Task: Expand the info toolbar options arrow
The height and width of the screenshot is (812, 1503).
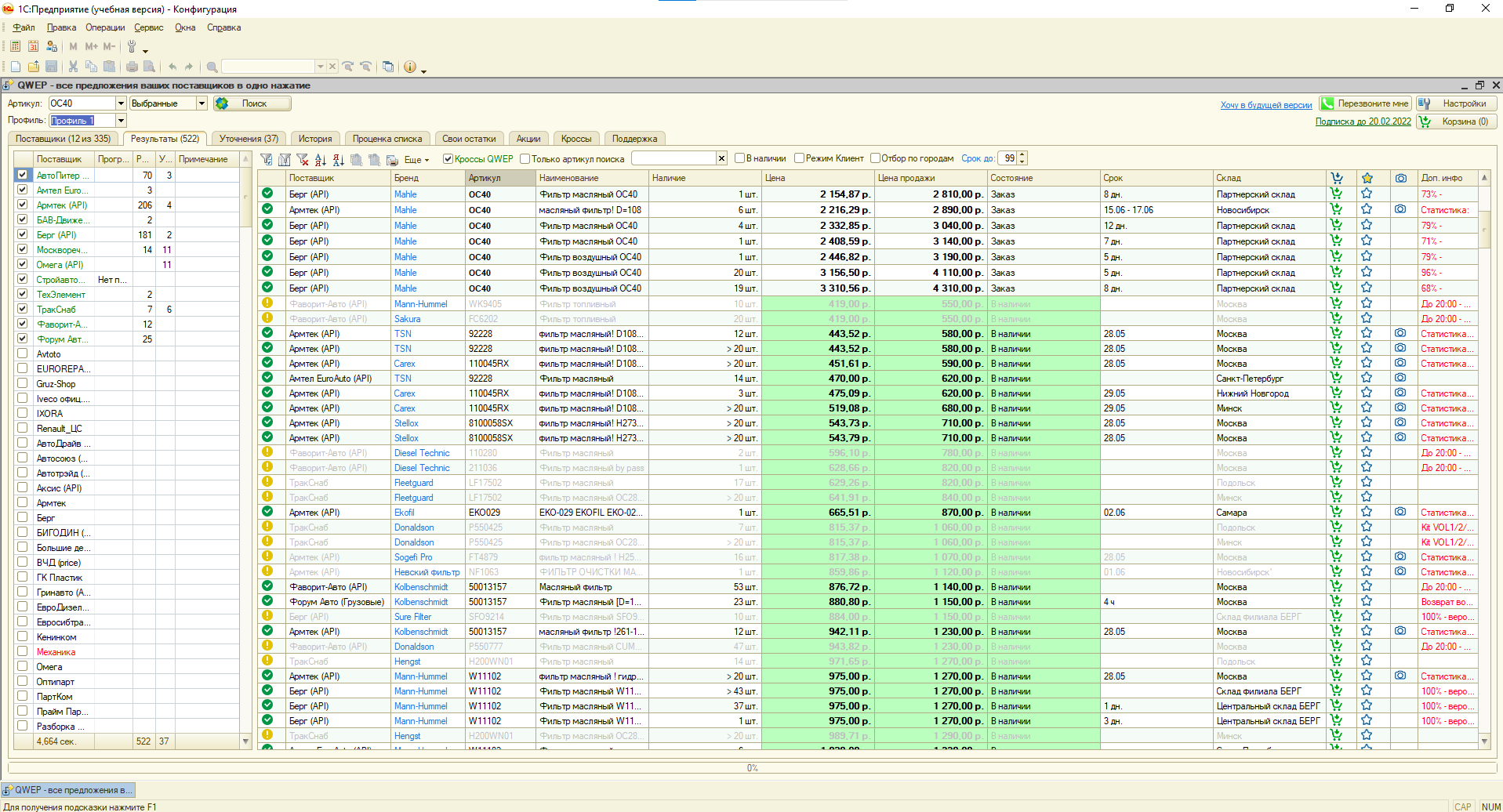Action: click(x=423, y=71)
